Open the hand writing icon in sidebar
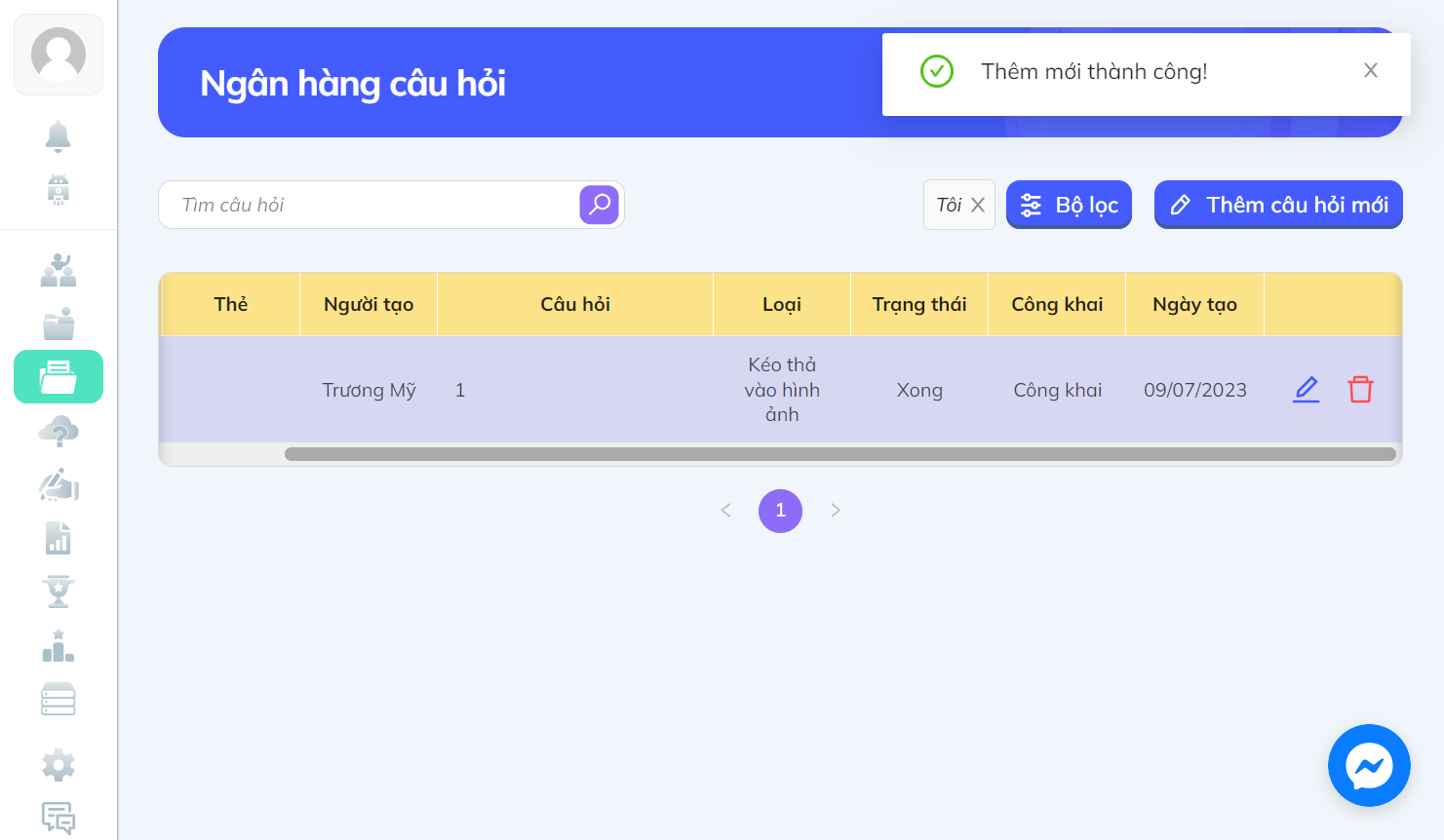 (x=59, y=484)
